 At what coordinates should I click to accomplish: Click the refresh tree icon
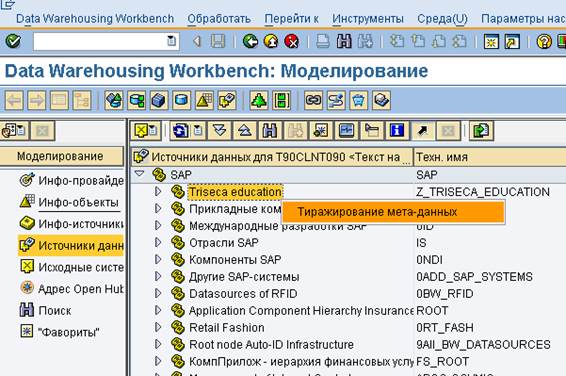point(180,130)
